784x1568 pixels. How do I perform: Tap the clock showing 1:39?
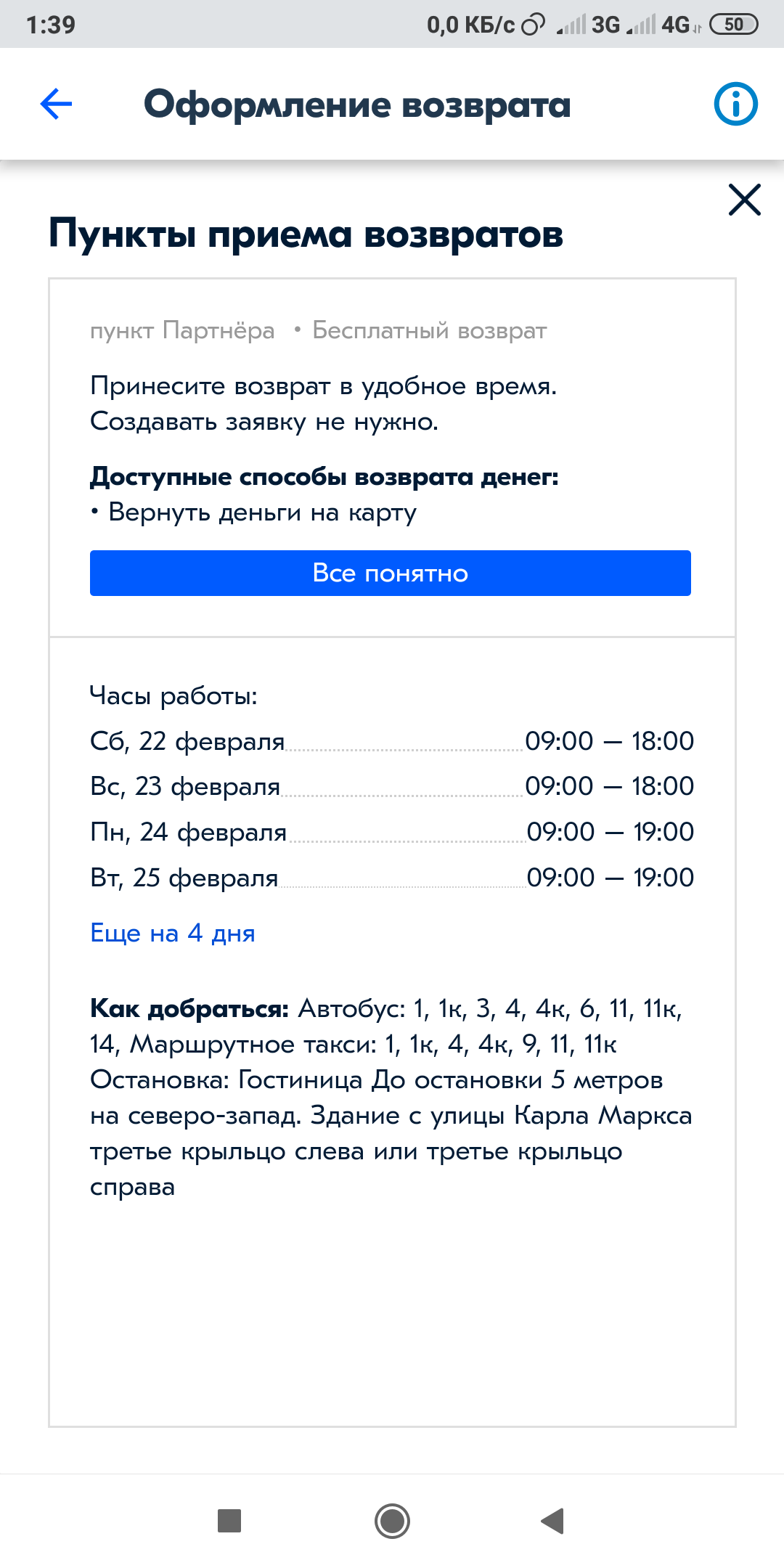click(51, 25)
